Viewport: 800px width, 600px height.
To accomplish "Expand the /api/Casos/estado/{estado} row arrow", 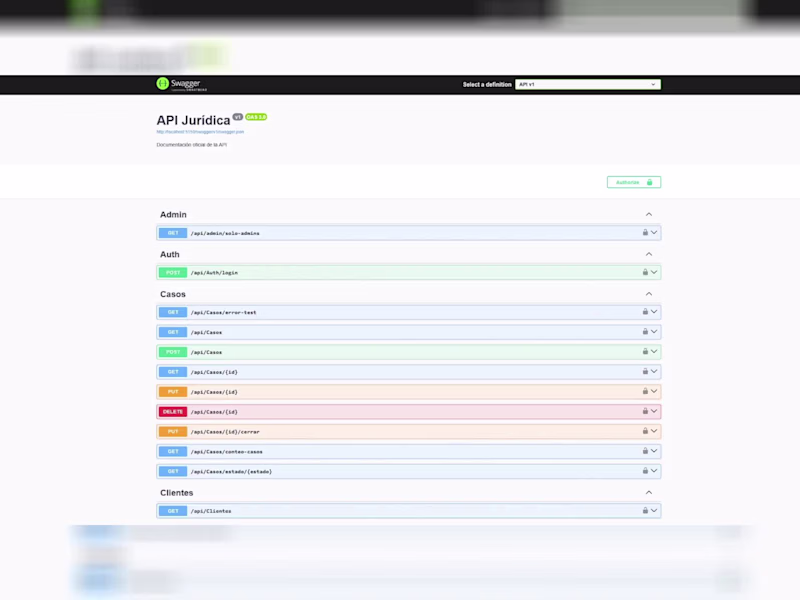I will click(x=654, y=471).
